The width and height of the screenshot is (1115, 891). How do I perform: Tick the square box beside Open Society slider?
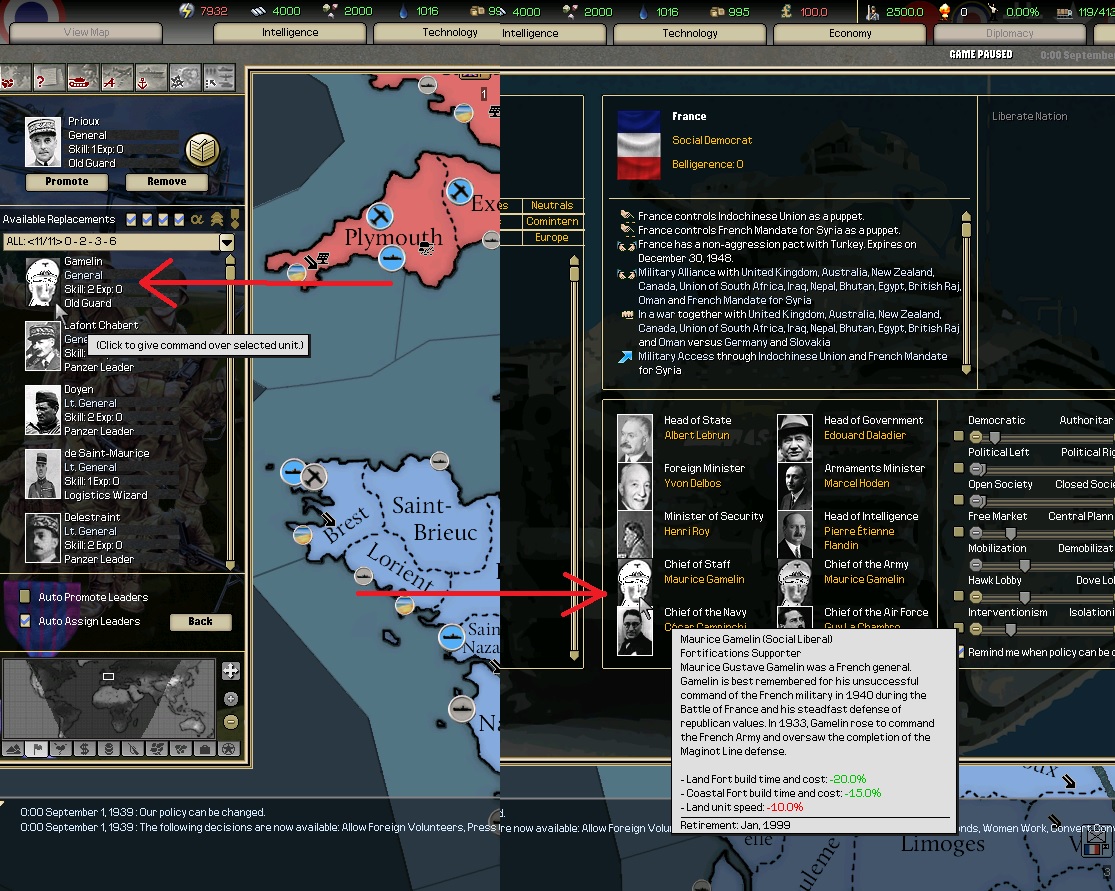coord(959,500)
